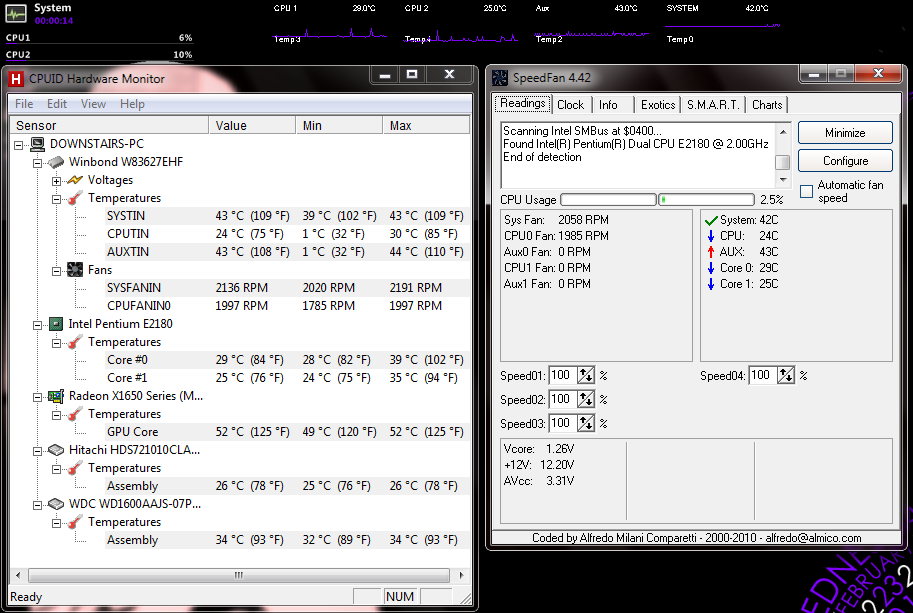Click the right arrow of HWMonitor's horizontal scrollbar
The width and height of the screenshot is (913, 613).
461,575
